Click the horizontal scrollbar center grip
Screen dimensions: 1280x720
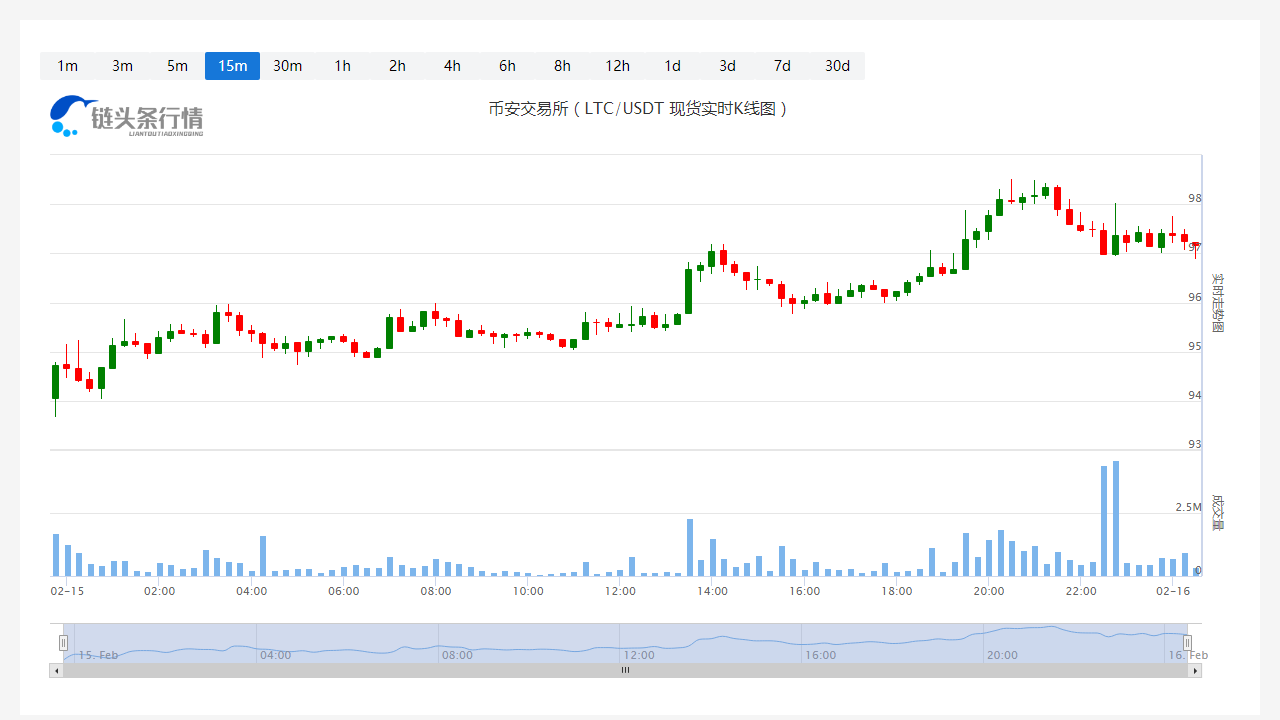[x=625, y=671]
